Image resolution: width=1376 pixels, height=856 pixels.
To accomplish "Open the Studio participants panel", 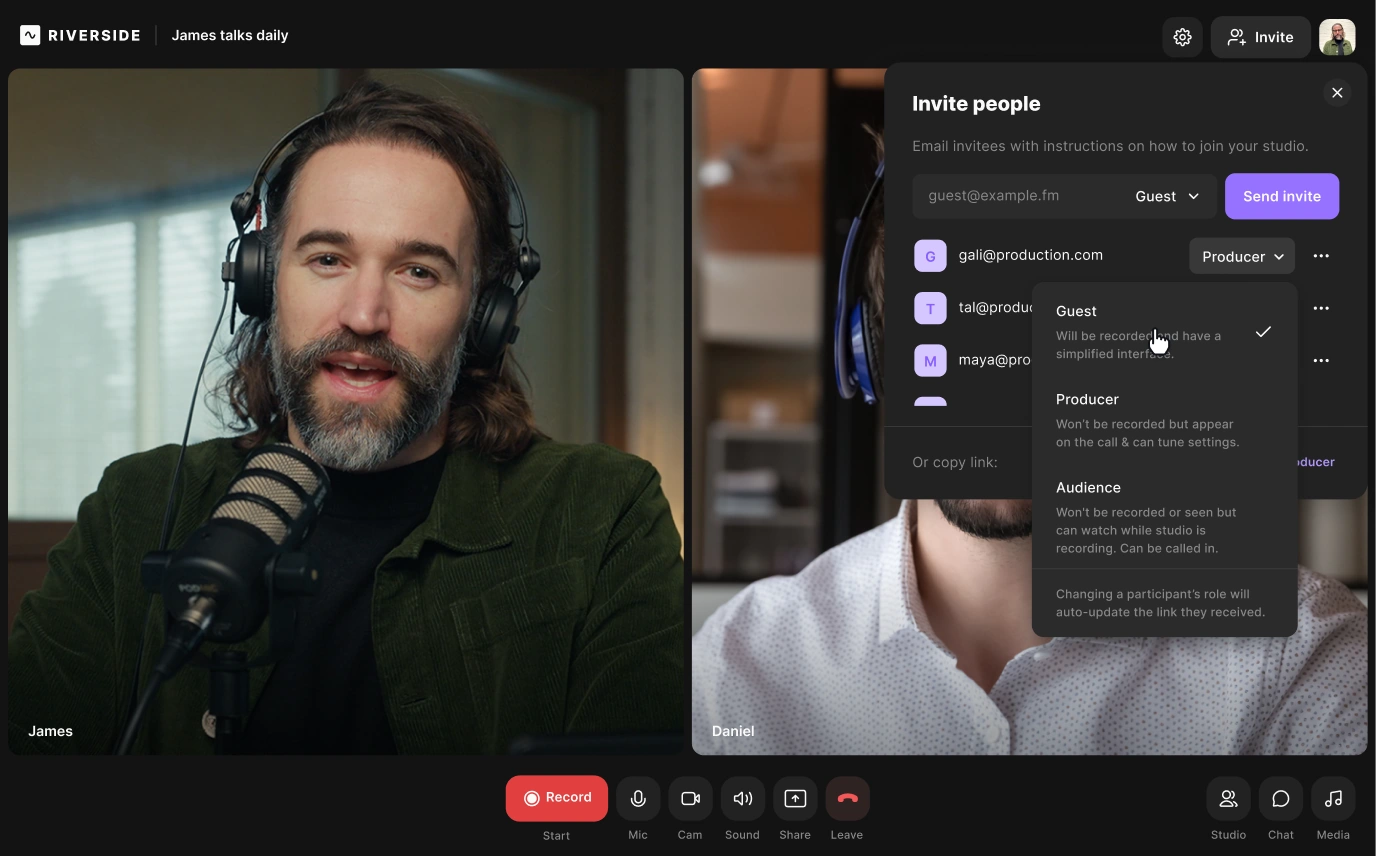I will click(x=1228, y=798).
